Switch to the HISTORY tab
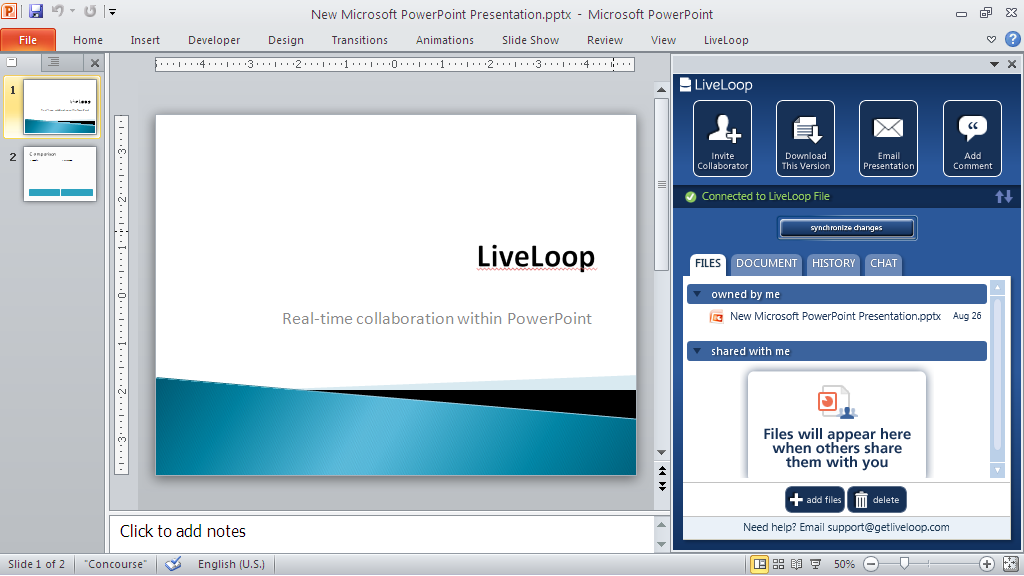This screenshot has height=576, width=1024. 833,264
